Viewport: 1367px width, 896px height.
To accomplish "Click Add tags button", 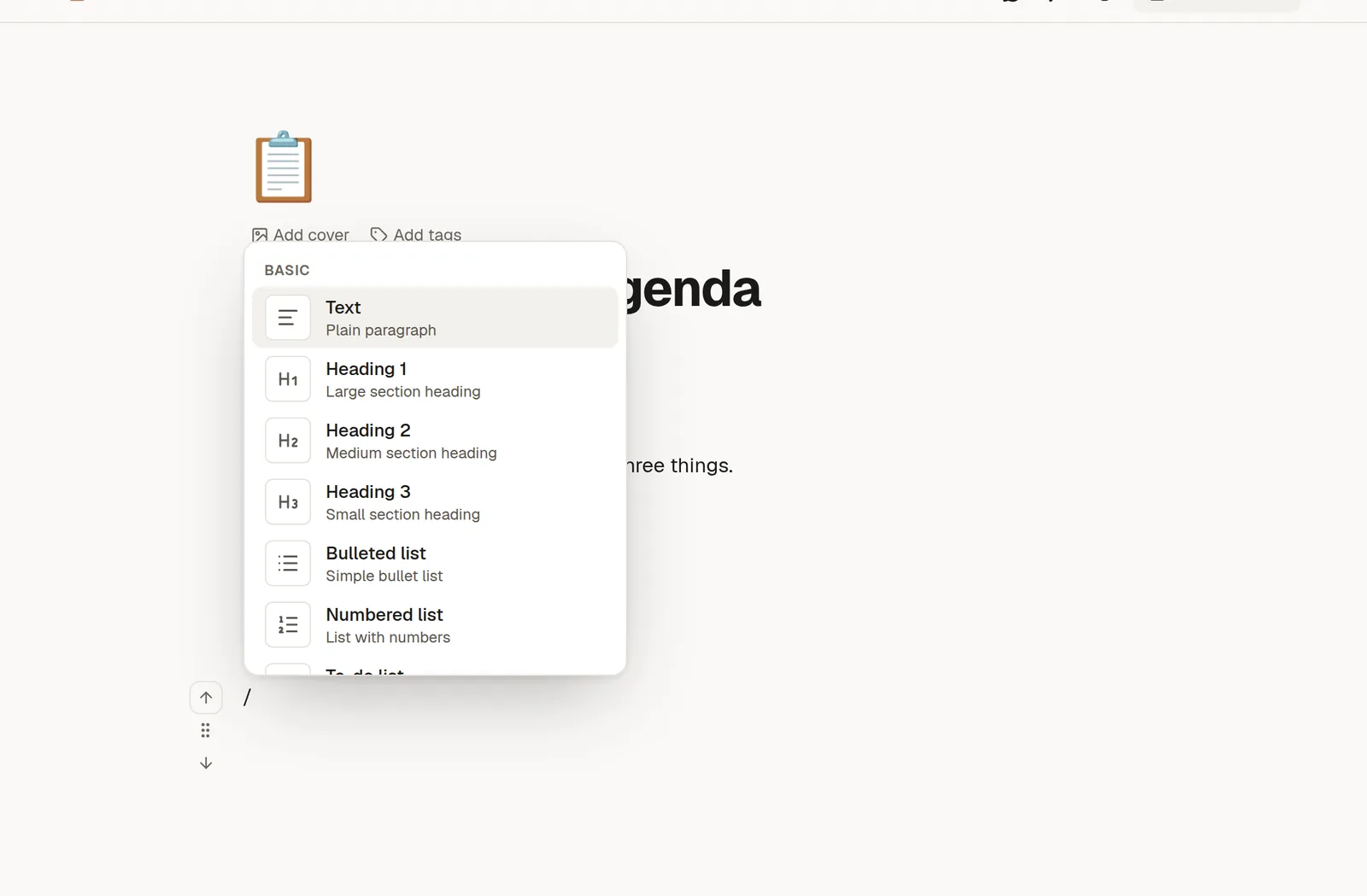I will pos(416,235).
